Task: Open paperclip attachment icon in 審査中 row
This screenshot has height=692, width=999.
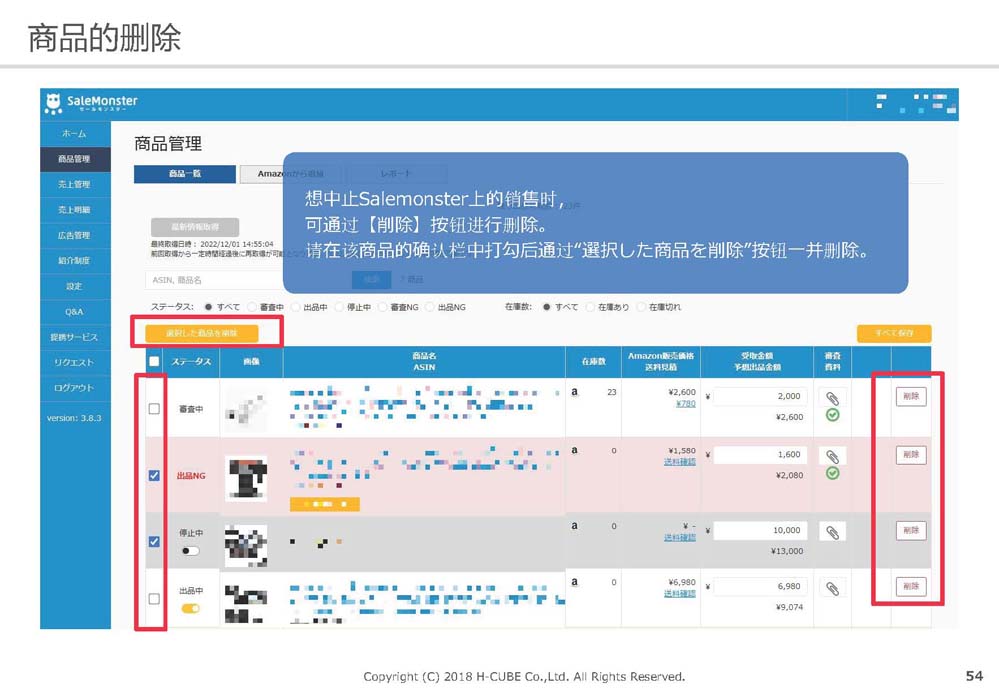Action: point(832,398)
